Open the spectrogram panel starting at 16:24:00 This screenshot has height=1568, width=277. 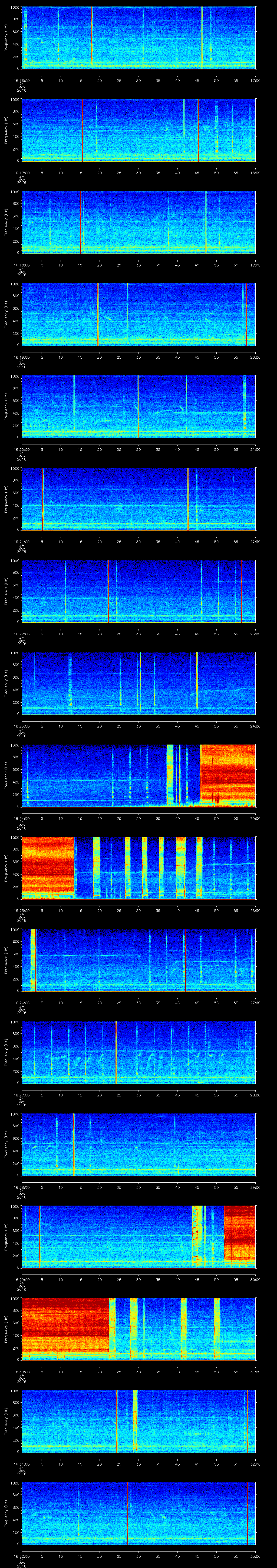[139, 775]
